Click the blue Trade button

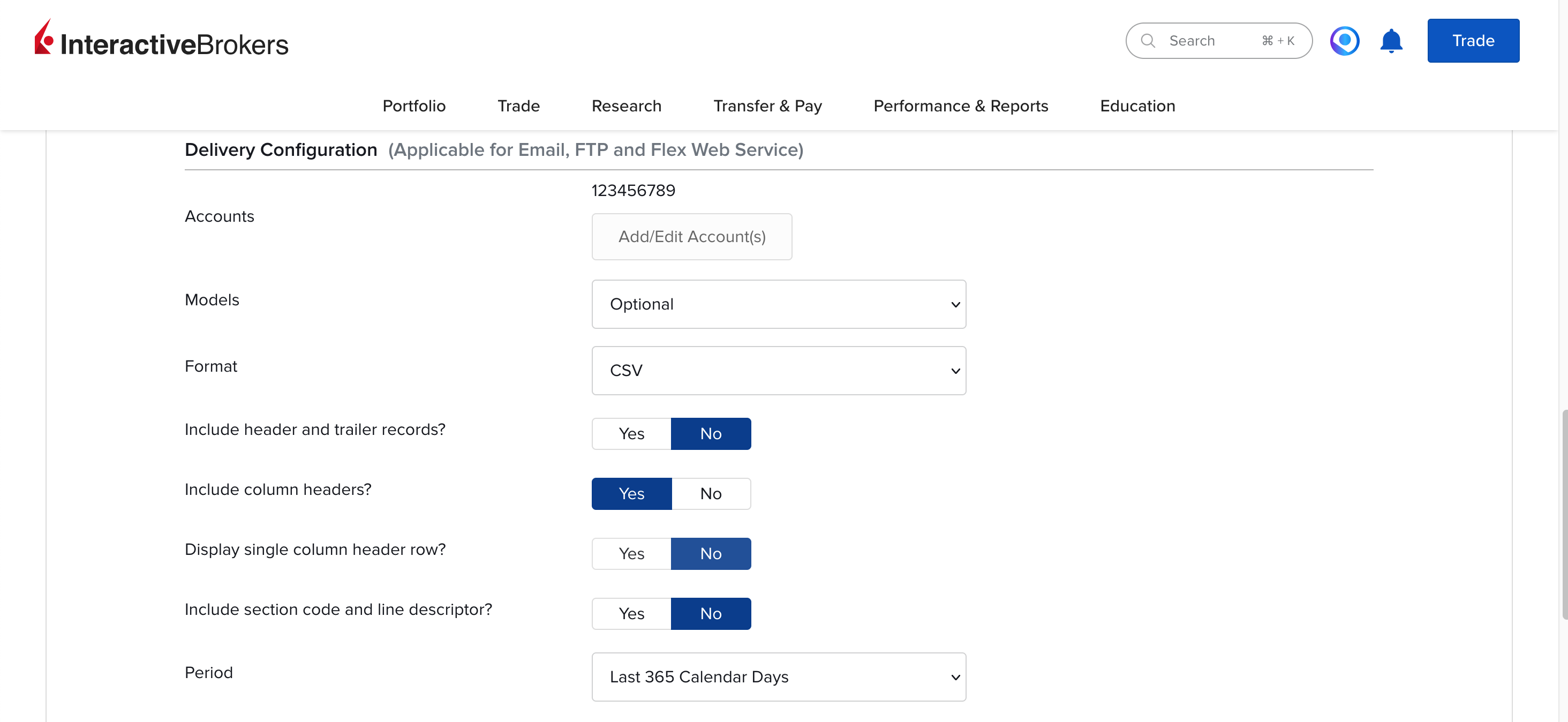[1473, 41]
